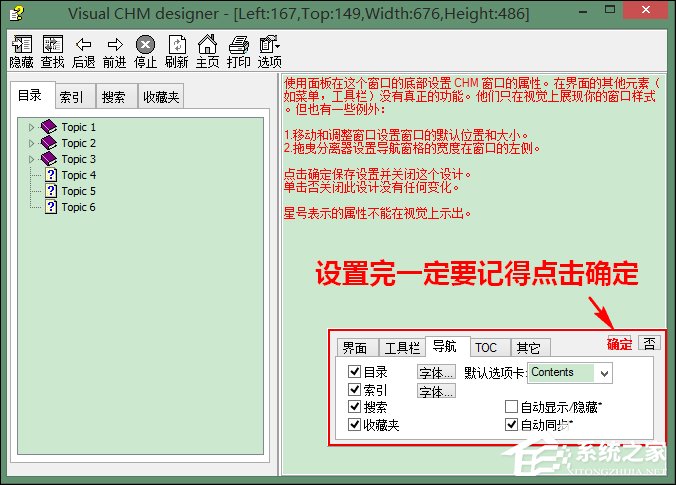The width and height of the screenshot is (676, 485).
Task: Open the 默认选项卡 Contents dropdown
Action: tap(604, 373)
